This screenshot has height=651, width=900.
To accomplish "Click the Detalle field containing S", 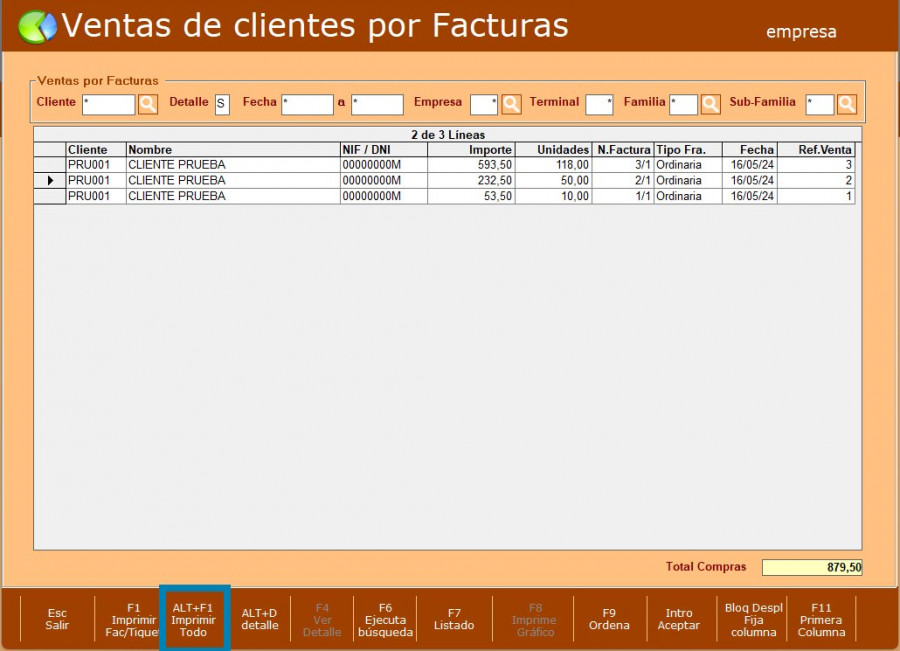I will click(x=222, y=104).
